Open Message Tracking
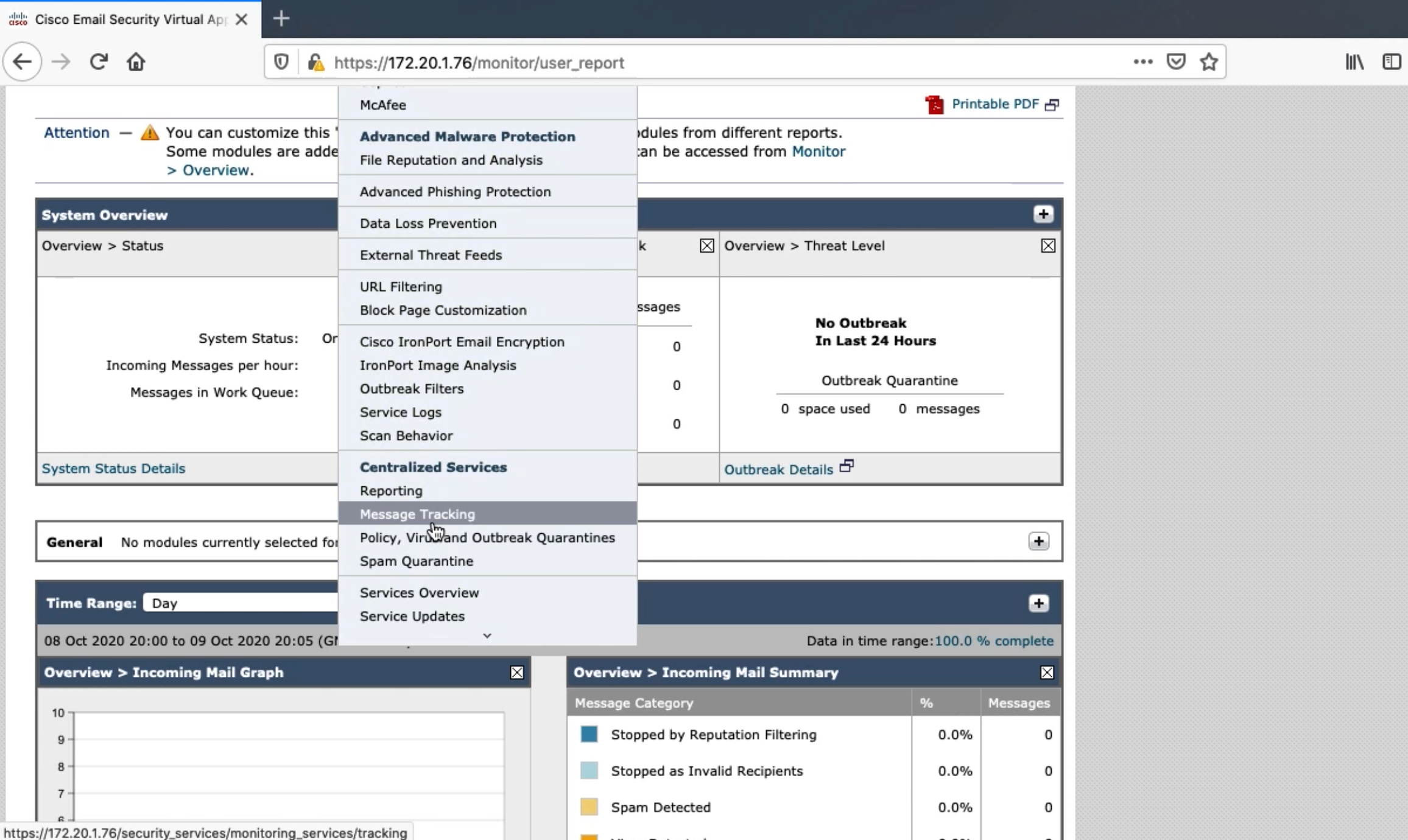The width and height of the screenshot is (1408, 840). pos(488,514)
